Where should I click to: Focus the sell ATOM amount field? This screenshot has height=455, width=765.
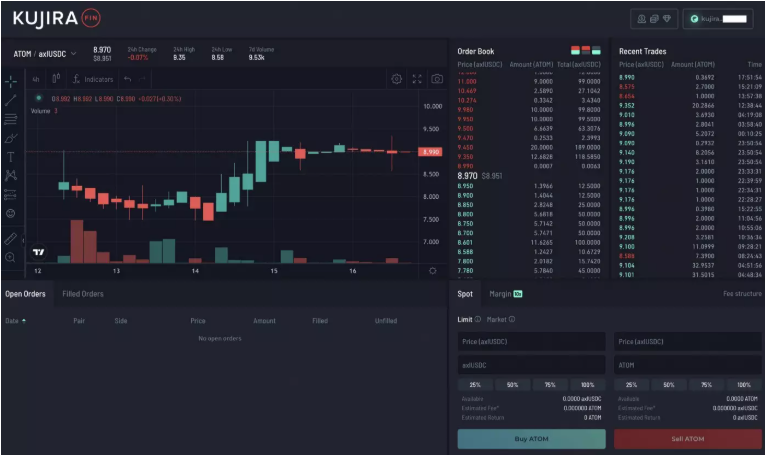pos(687,365)
